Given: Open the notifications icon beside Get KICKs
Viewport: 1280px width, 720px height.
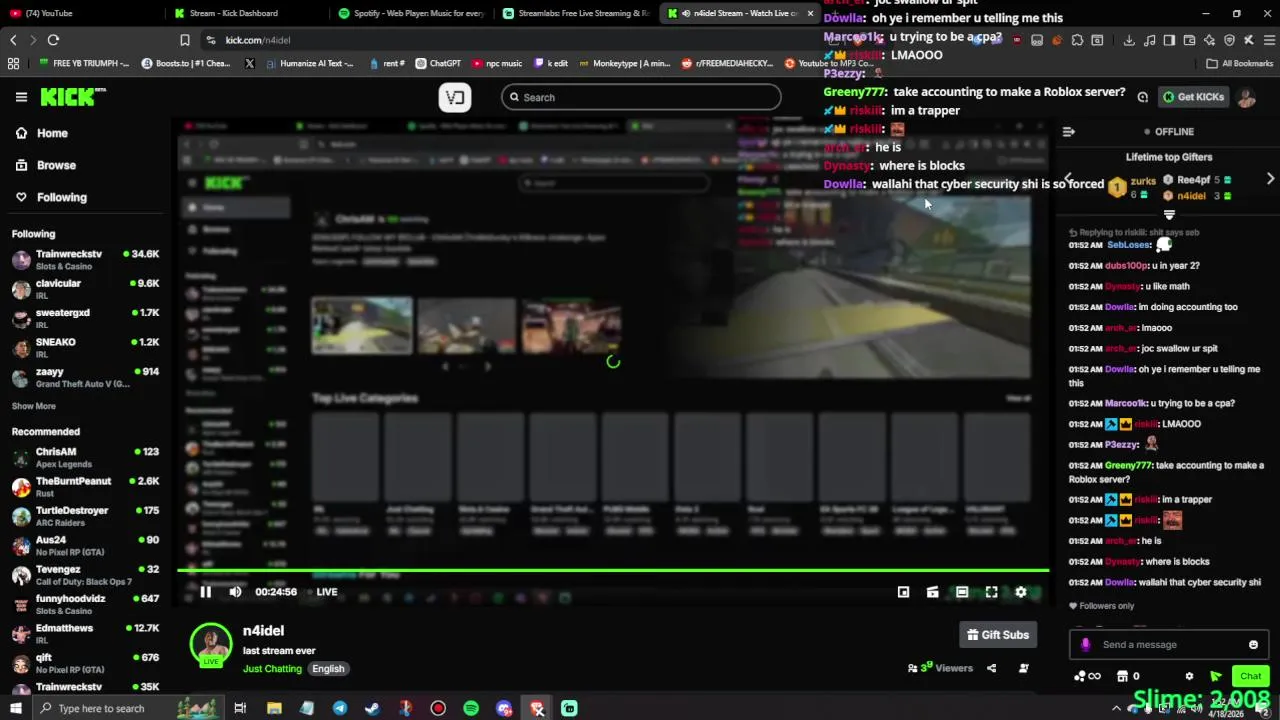Looking at the screenshot, I should 1142,97.
